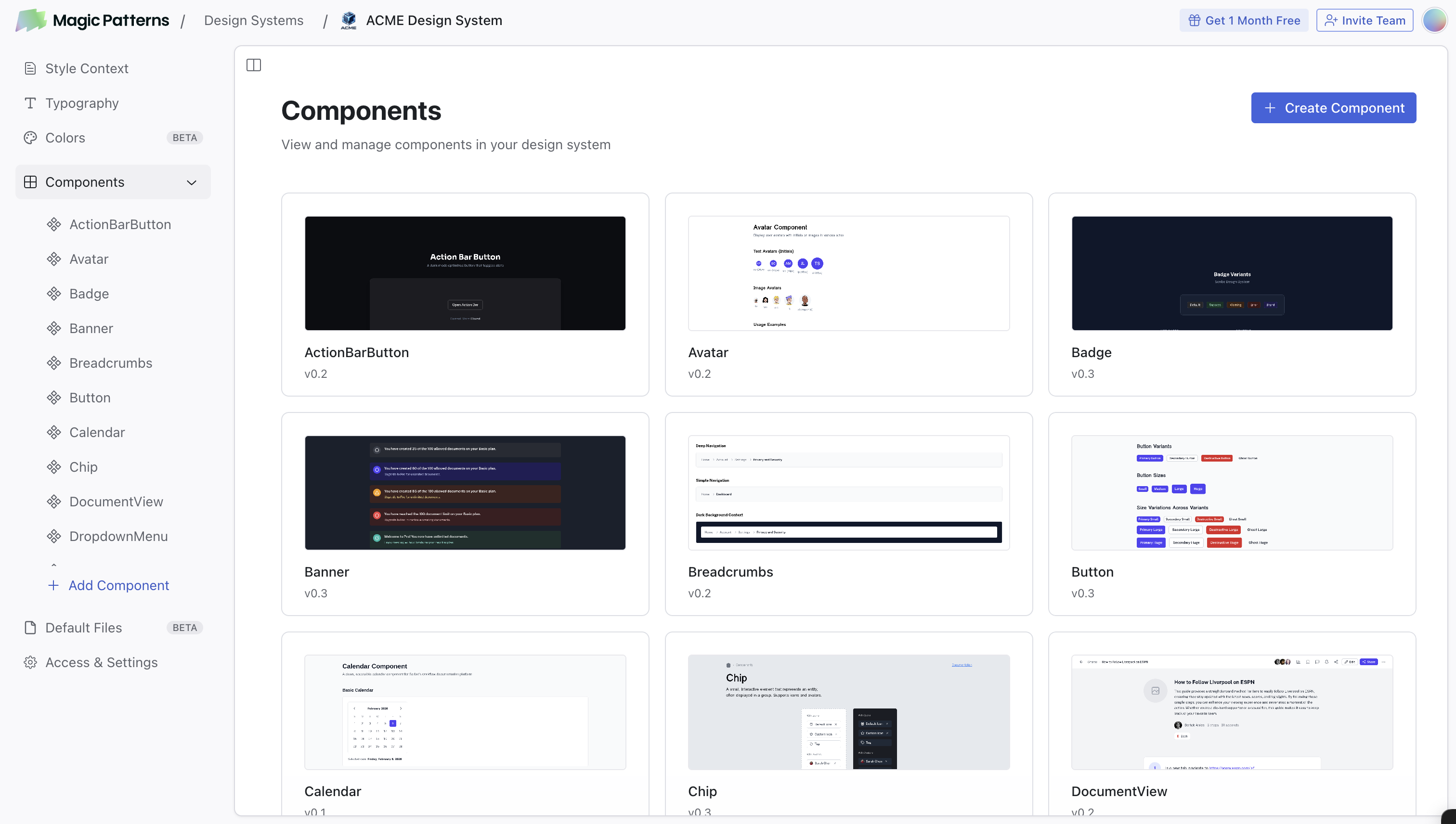Click the Invite Team button
The image size is (1456, 824).
pyautogui.click(x=1365, y=20)
